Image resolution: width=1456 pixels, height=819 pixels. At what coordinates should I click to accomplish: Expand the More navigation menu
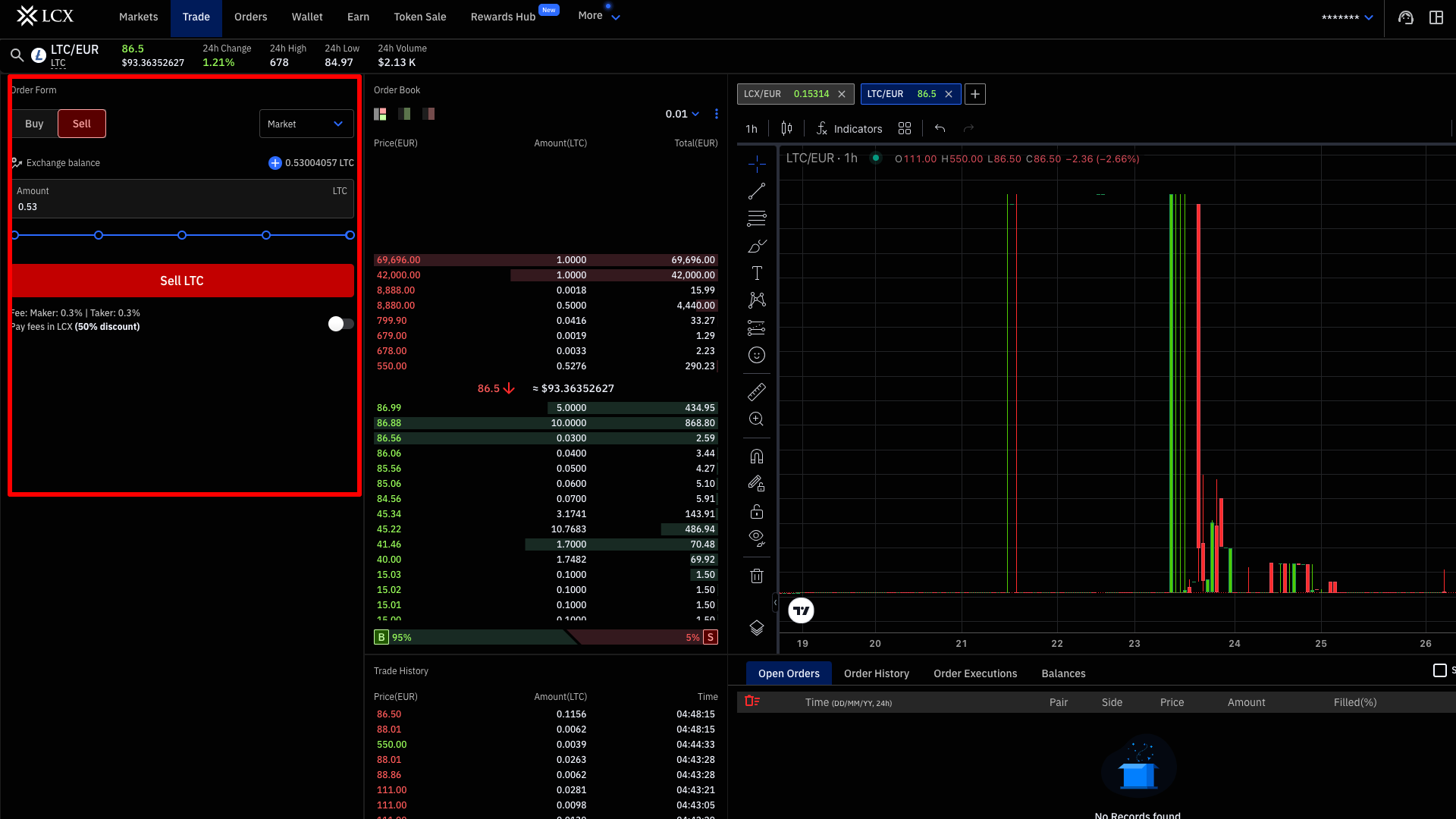tap(599, 16)
